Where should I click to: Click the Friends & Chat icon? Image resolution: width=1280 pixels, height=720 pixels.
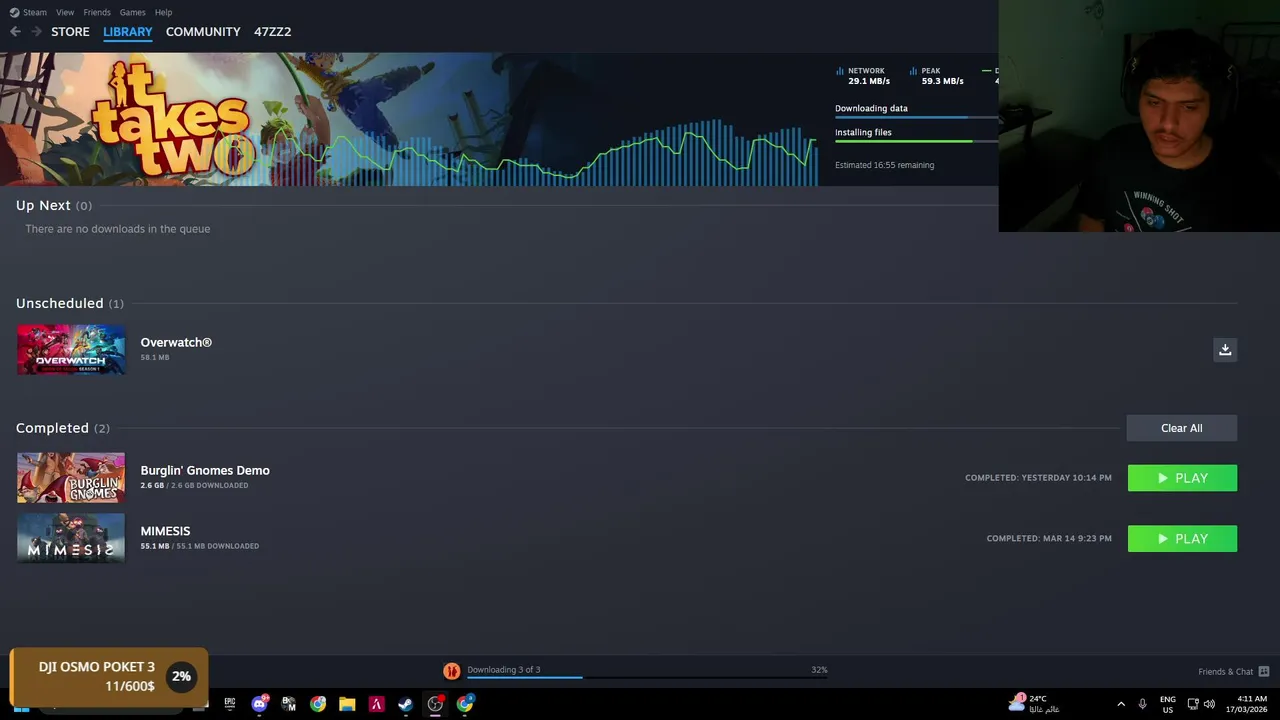click(1264, 671)
